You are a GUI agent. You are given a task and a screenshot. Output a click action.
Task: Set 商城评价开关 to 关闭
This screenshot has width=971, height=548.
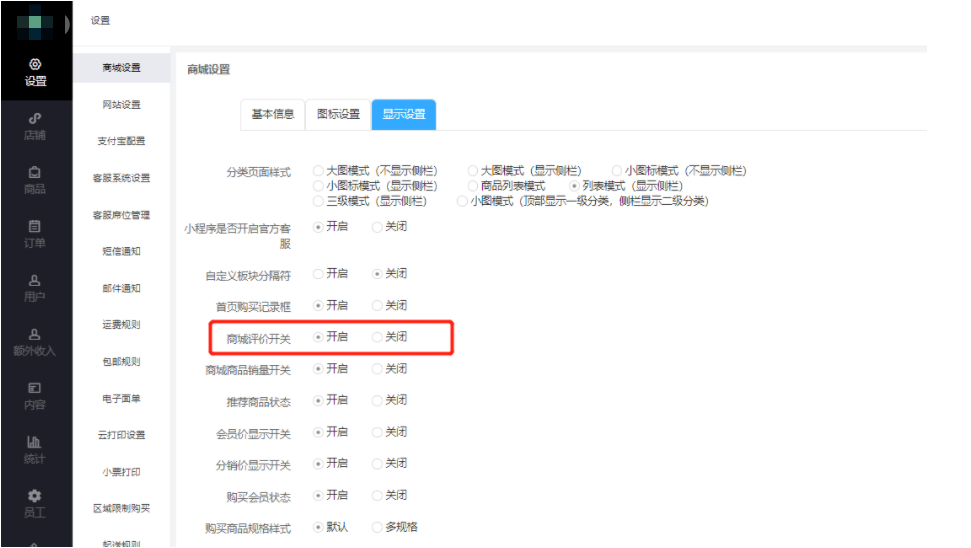[377, 337]
